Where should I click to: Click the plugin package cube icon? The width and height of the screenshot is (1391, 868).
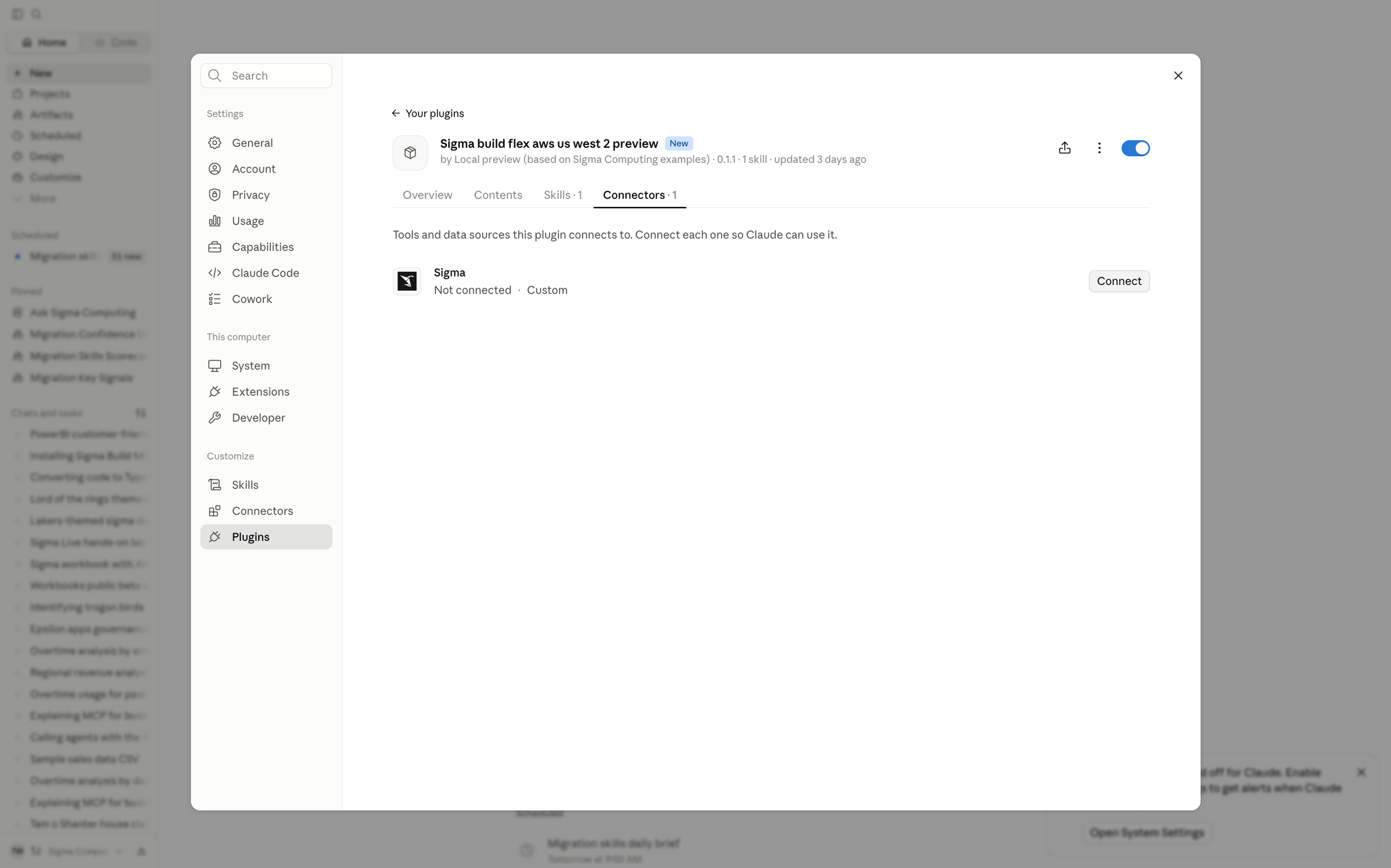pyautogui.click(x=410, y=153)
